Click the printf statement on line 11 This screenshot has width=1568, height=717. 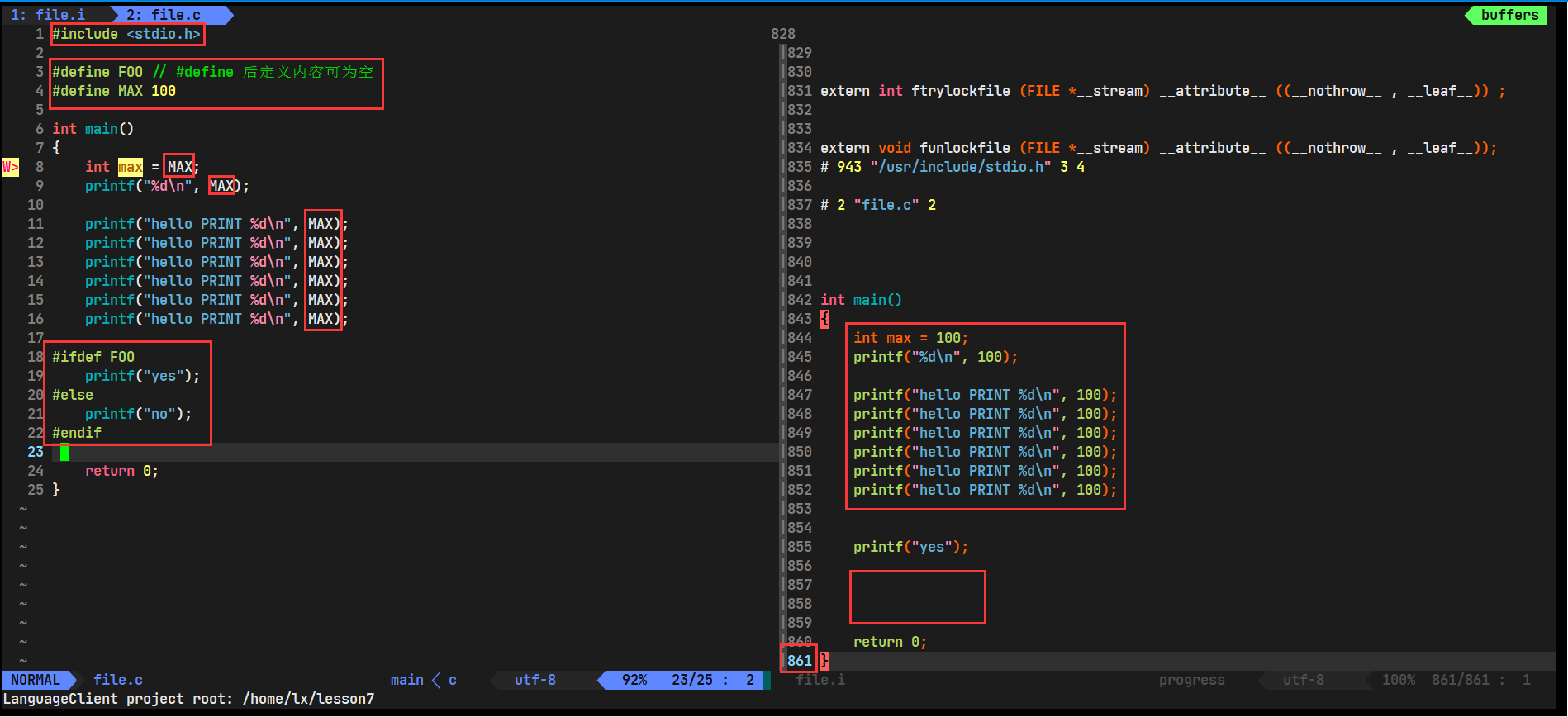(x=216, y=224)
